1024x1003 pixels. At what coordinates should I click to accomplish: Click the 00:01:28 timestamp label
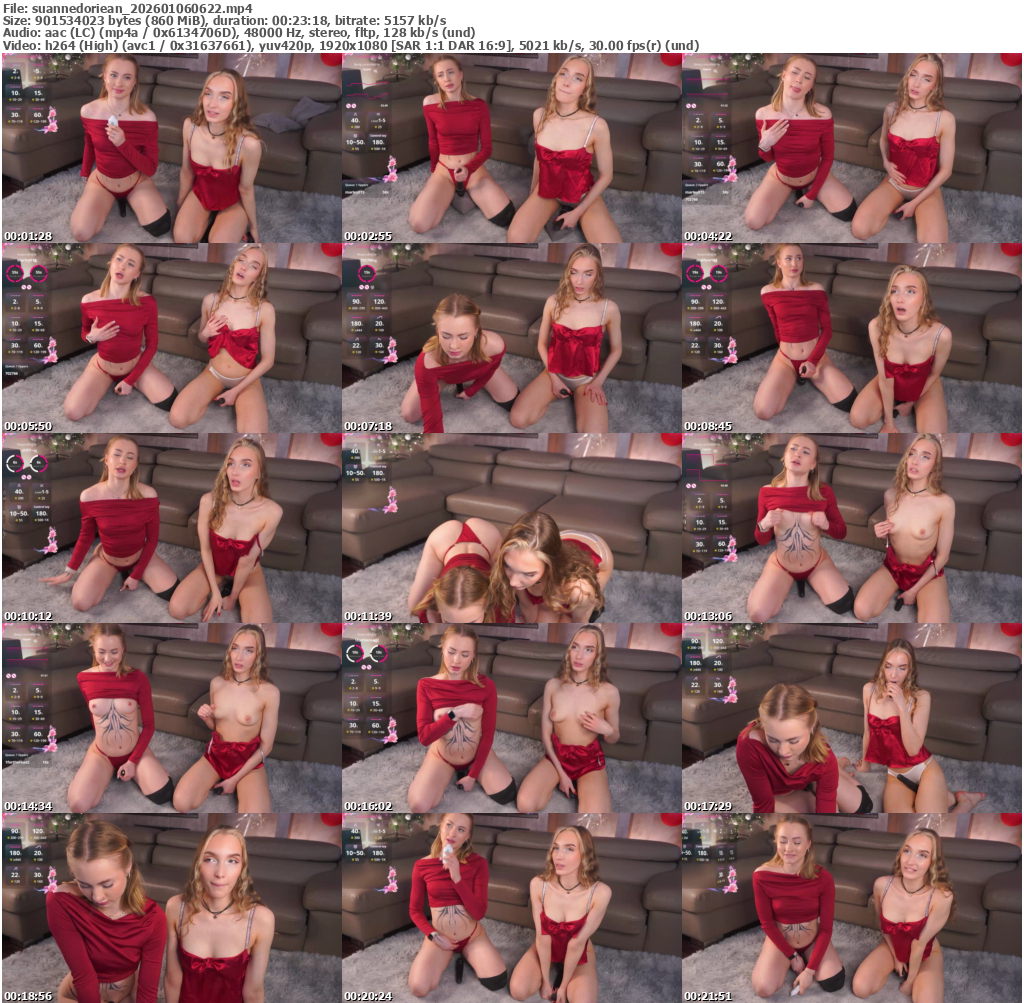click(x=26, y=236)
